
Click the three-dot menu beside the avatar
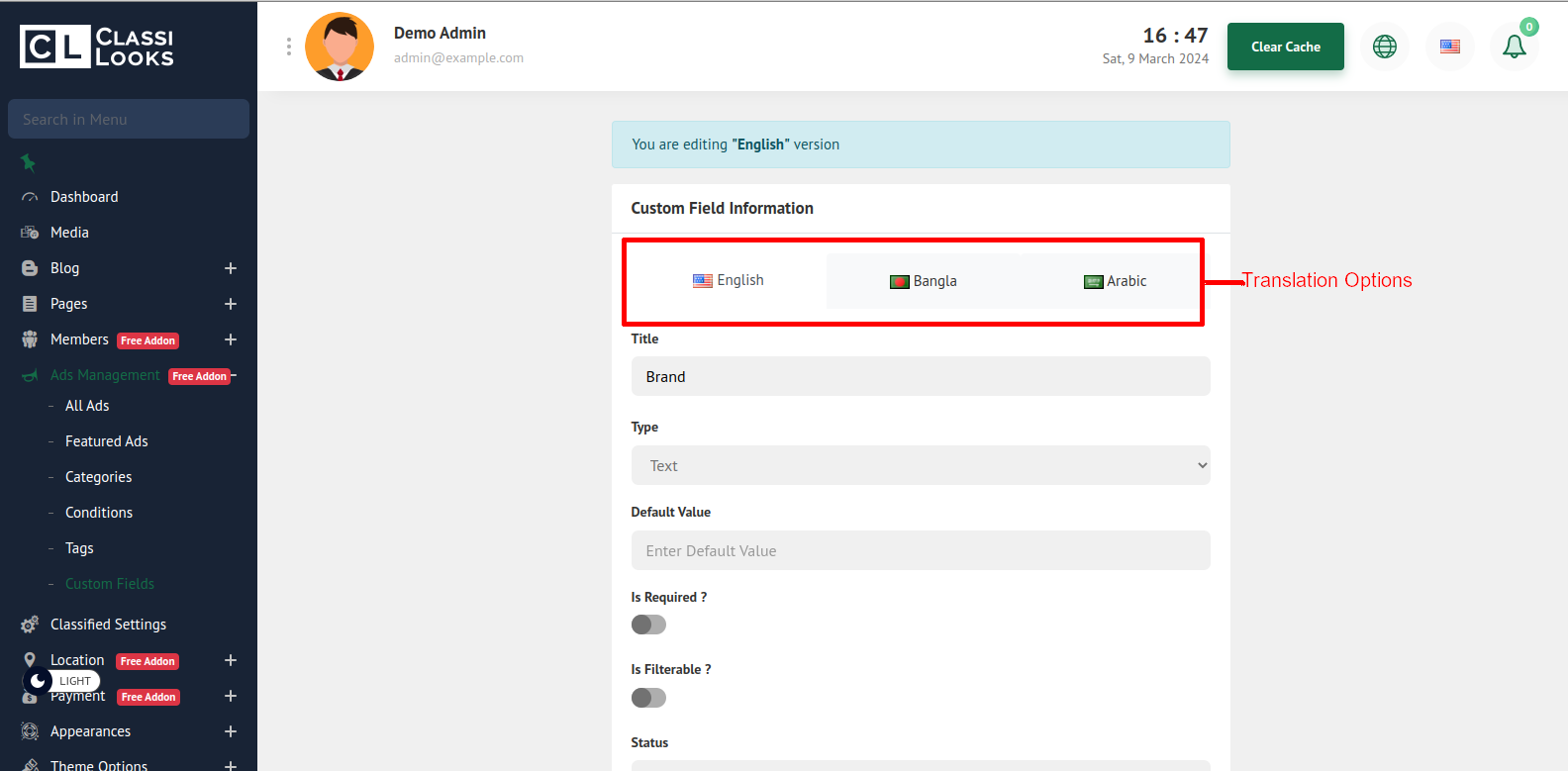[288, 47]
